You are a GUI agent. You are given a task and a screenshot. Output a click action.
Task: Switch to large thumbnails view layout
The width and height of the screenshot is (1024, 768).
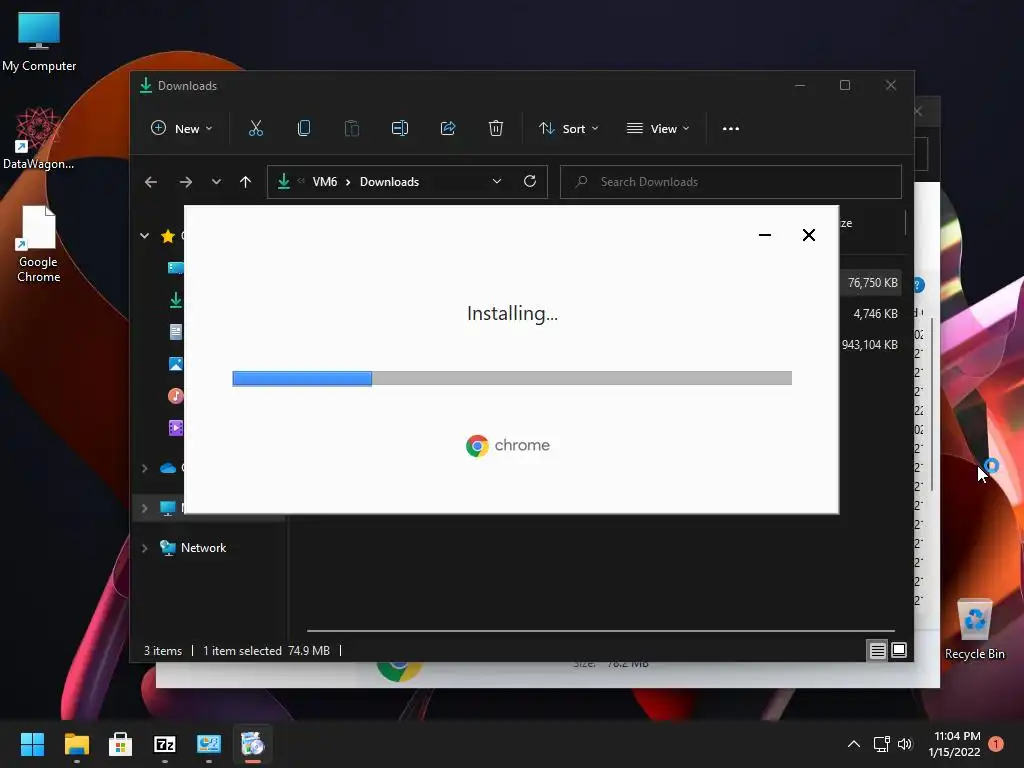[x=899, y=650]
